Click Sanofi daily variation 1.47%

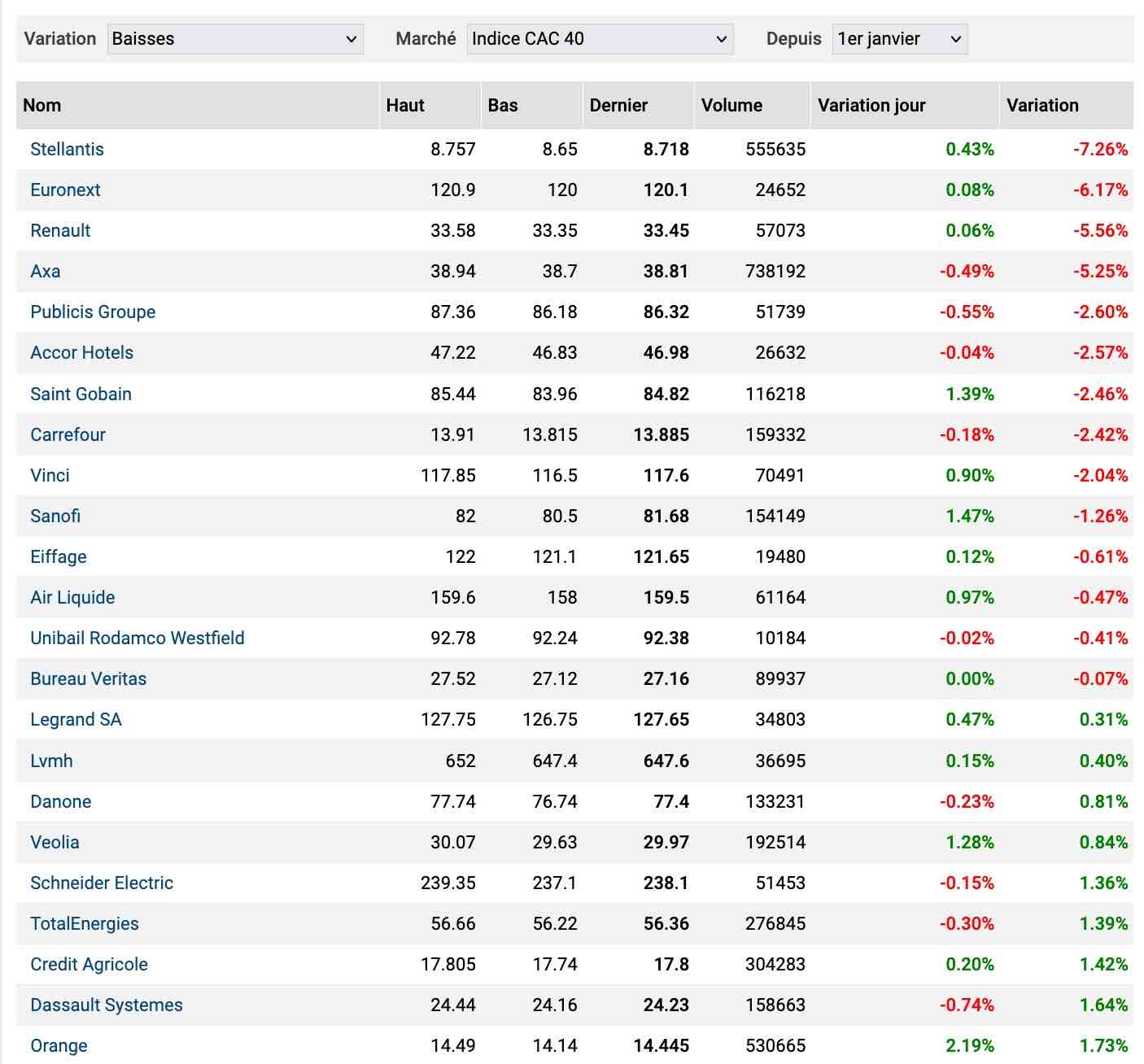[x=970, y=517]
